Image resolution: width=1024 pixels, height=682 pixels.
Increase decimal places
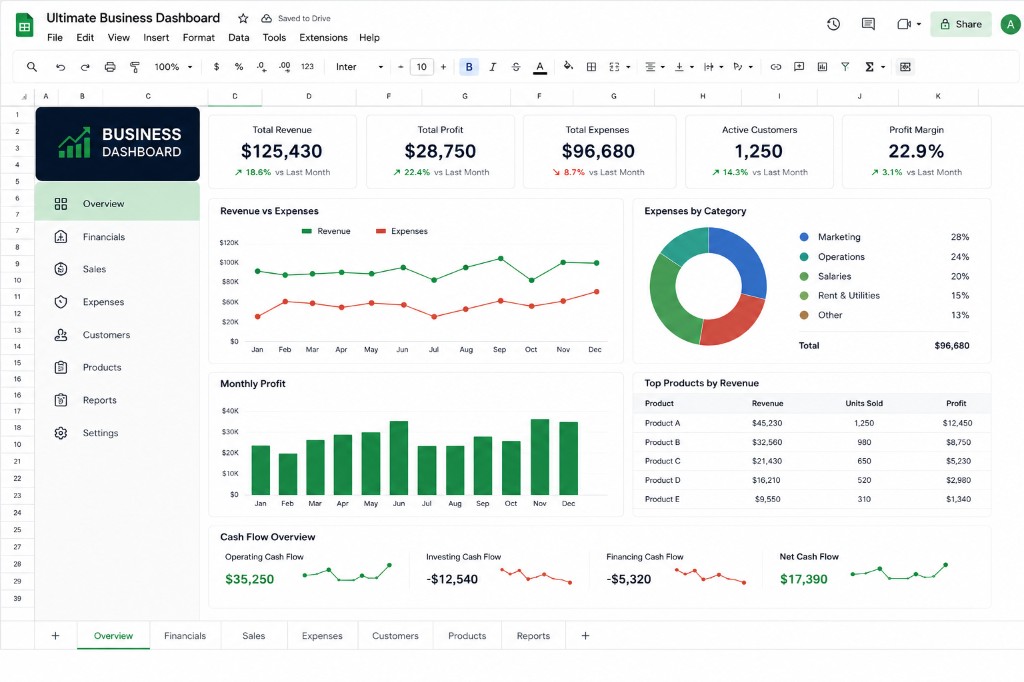(x=285, y=67)
